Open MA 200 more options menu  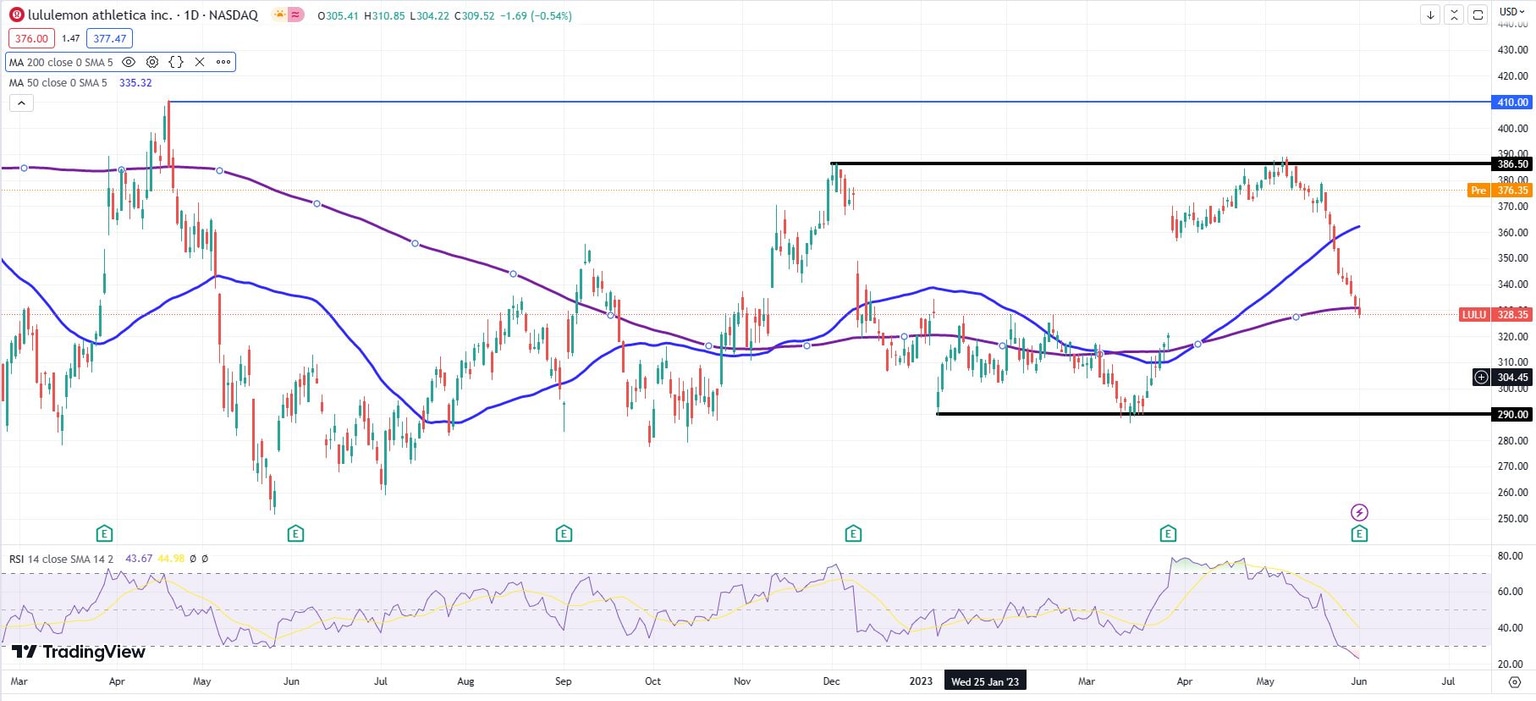tap(223, 62)
